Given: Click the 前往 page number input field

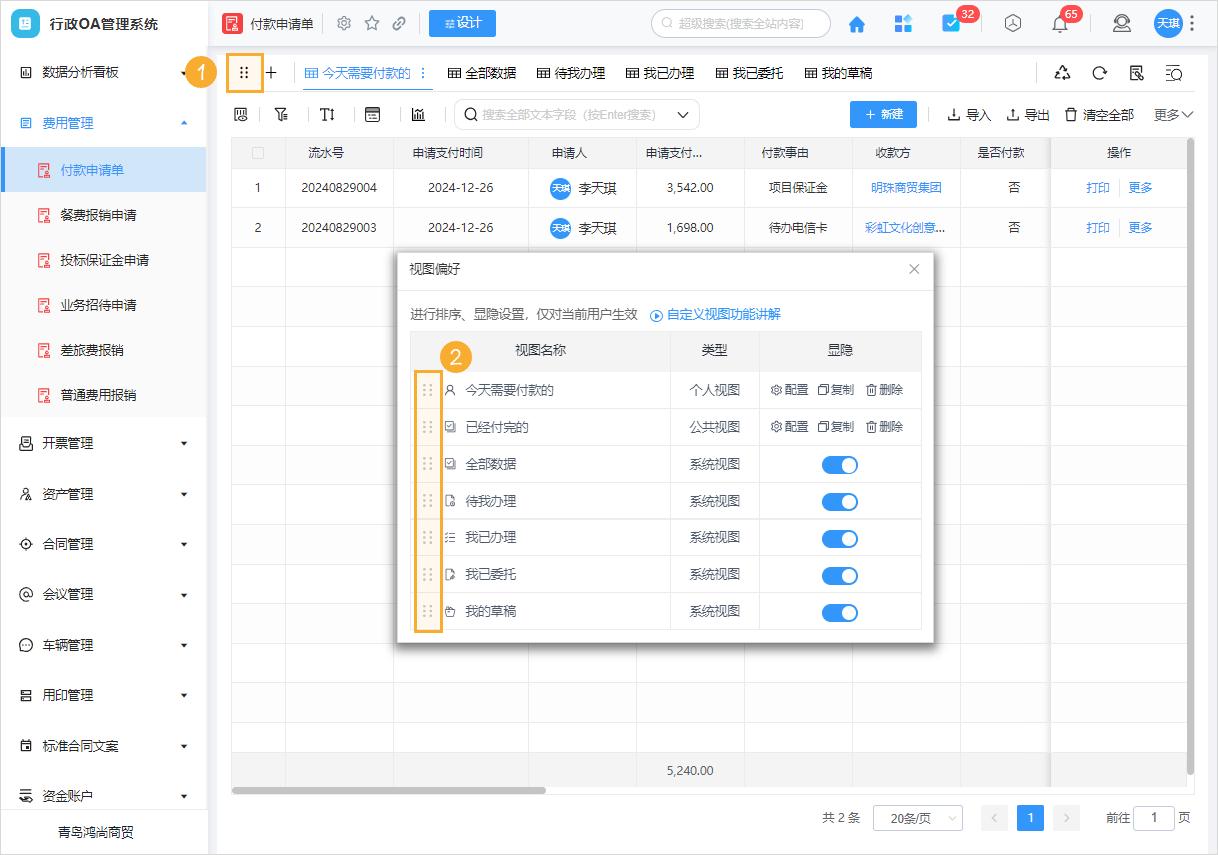Looking at the screenshot, I should (1154, 817).
